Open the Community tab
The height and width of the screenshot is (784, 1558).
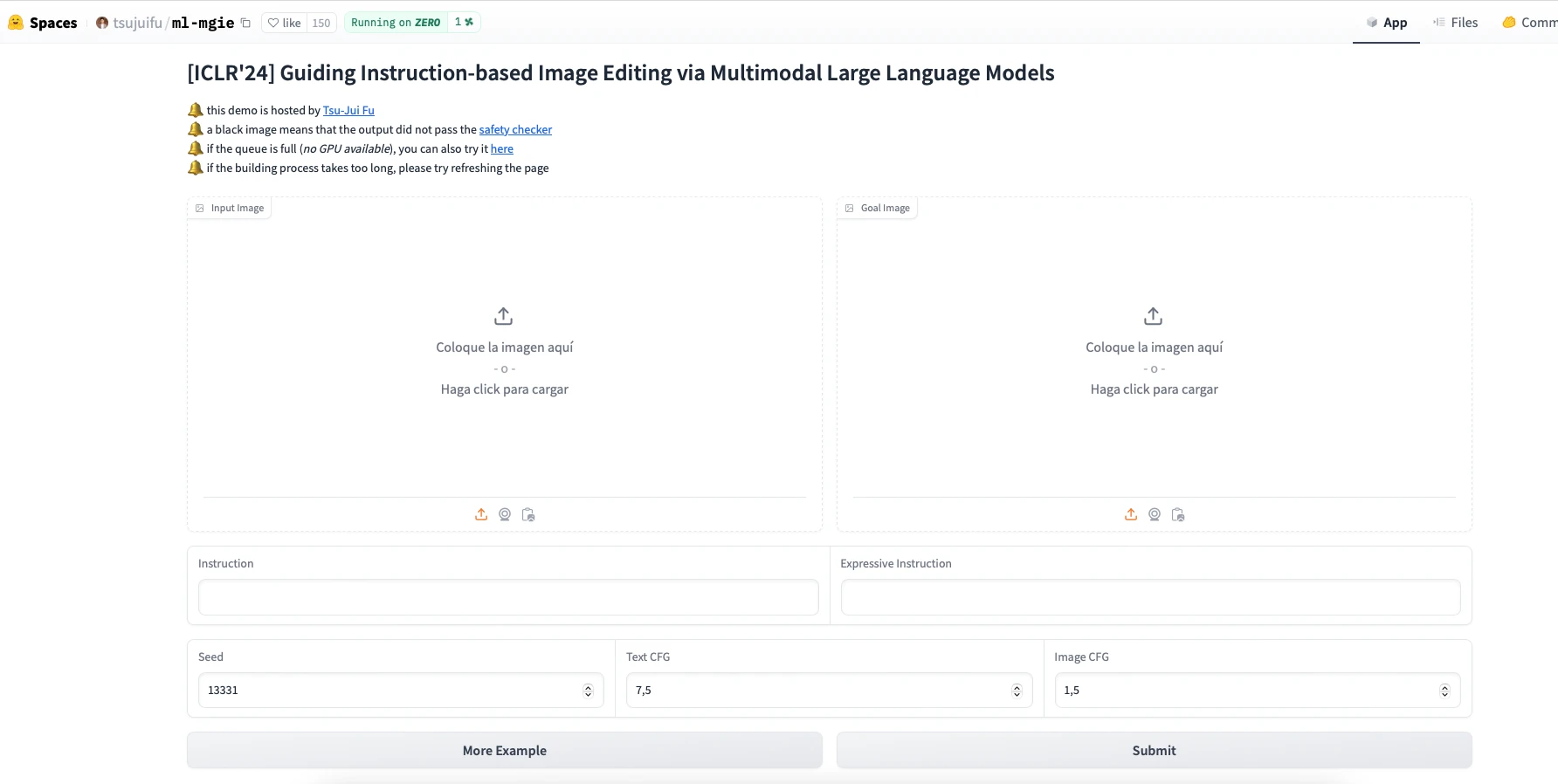tap(1529, 23)
